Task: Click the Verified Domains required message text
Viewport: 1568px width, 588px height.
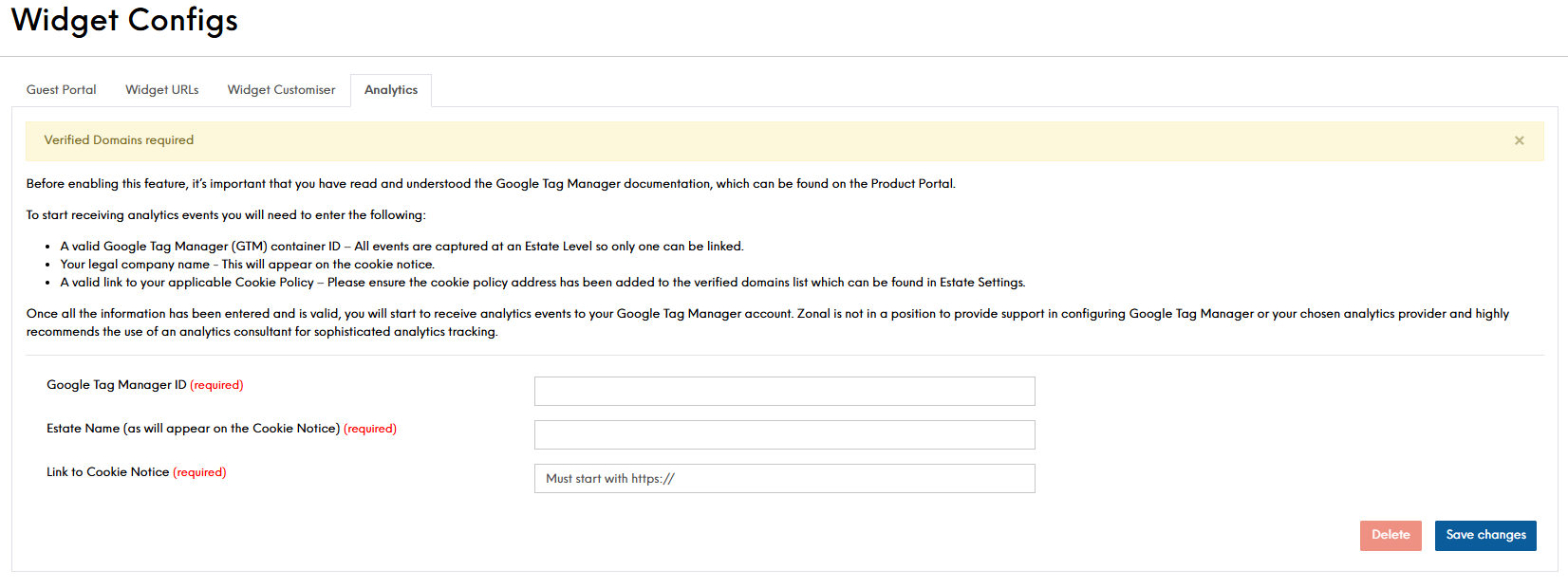Action: coord(119,140)
